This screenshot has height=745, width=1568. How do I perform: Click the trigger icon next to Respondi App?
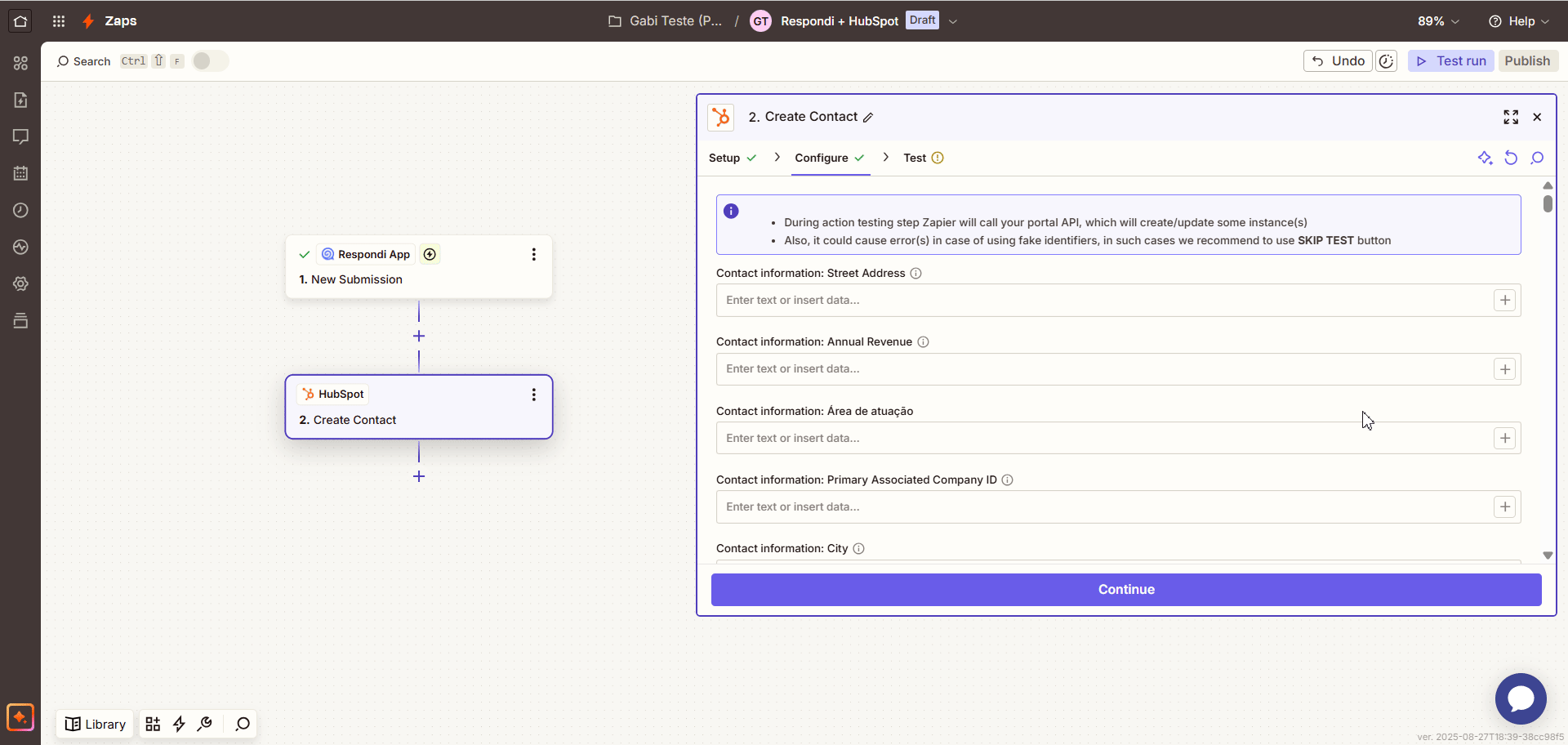click(x=430, y=254)
